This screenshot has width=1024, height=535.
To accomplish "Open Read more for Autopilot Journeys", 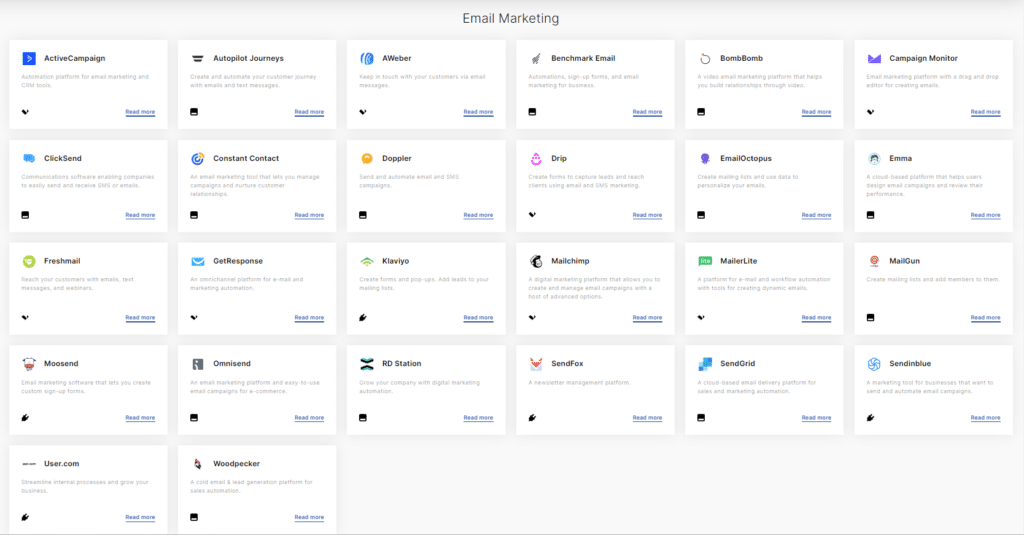I will 309,112.
